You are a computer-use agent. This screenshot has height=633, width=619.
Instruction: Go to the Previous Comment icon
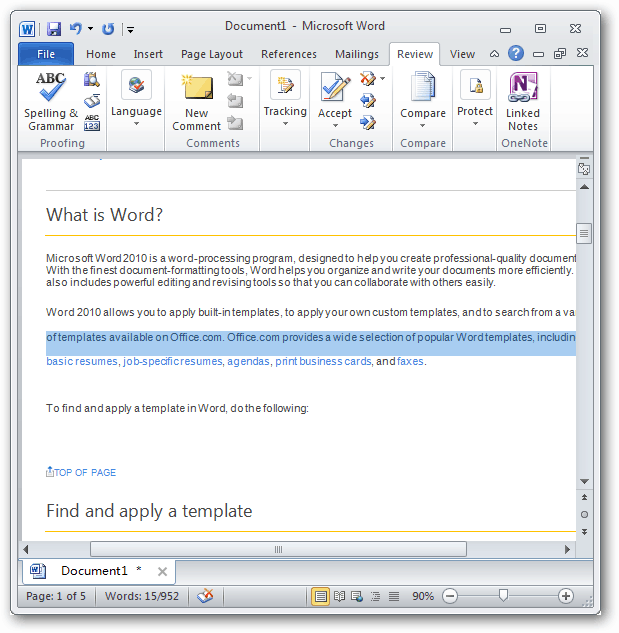[x=235, y=101]
